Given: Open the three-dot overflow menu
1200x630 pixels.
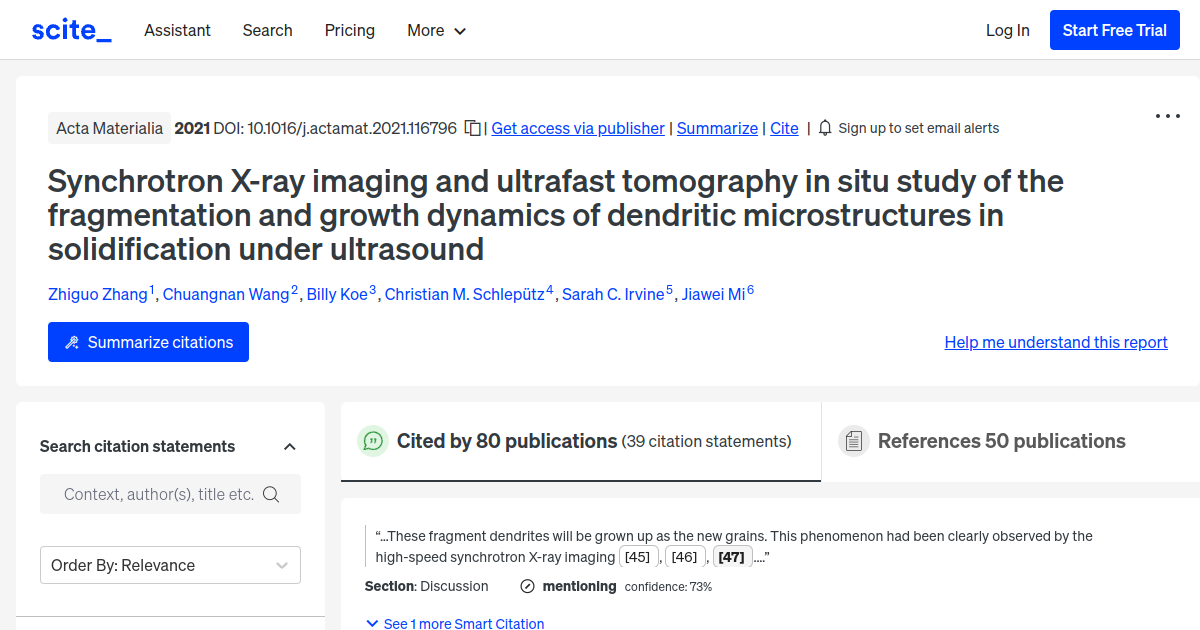Looking at the screenshot, I should pyautogui.click(x=1167, y=116).
